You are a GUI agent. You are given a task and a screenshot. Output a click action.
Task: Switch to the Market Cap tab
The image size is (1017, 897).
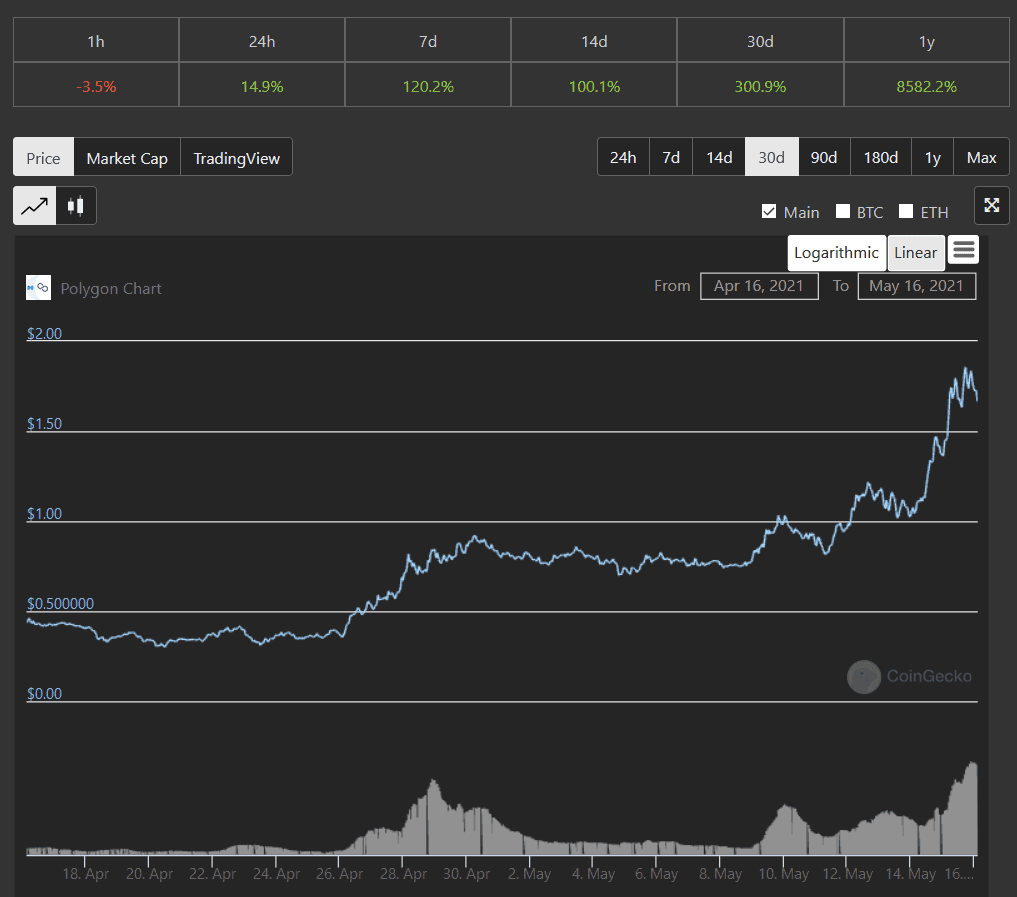[x=127, y=158]
